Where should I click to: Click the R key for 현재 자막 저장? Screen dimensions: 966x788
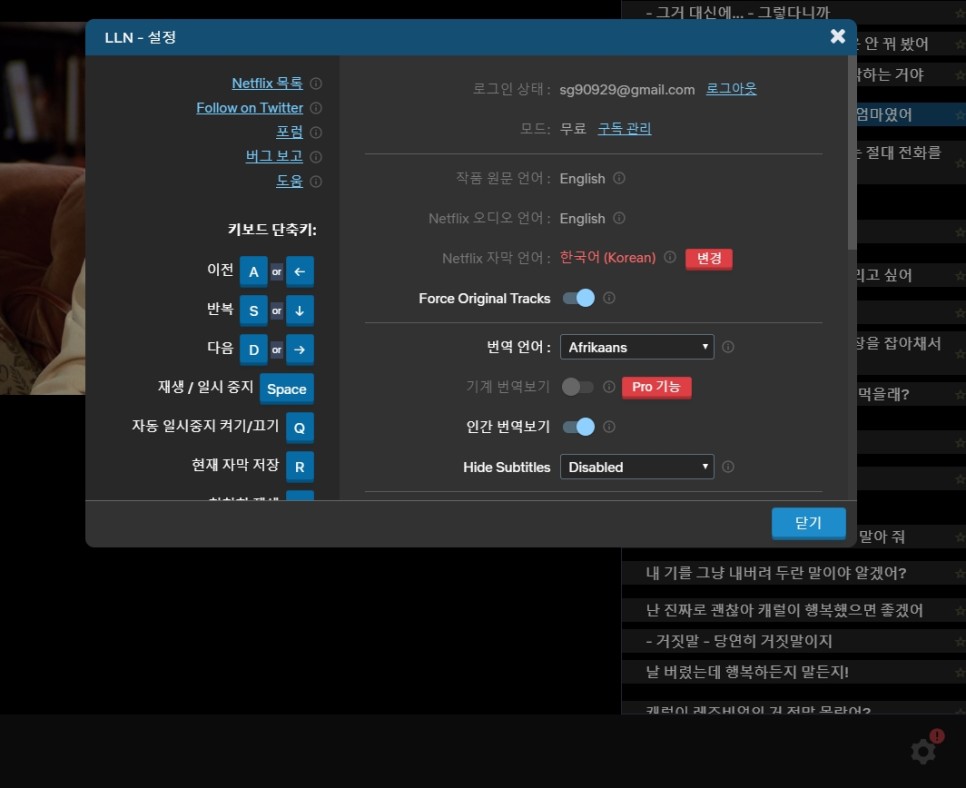pyautogui.click(x=300, y=466)
